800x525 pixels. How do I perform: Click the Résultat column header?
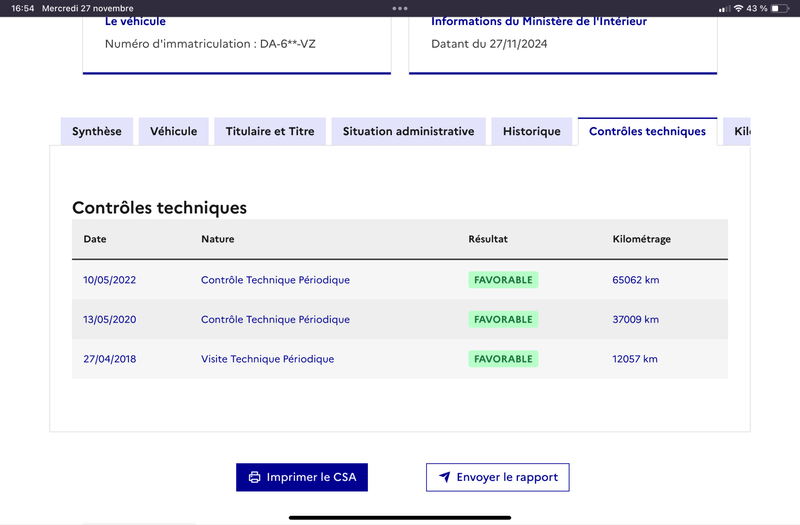point(488,239)
